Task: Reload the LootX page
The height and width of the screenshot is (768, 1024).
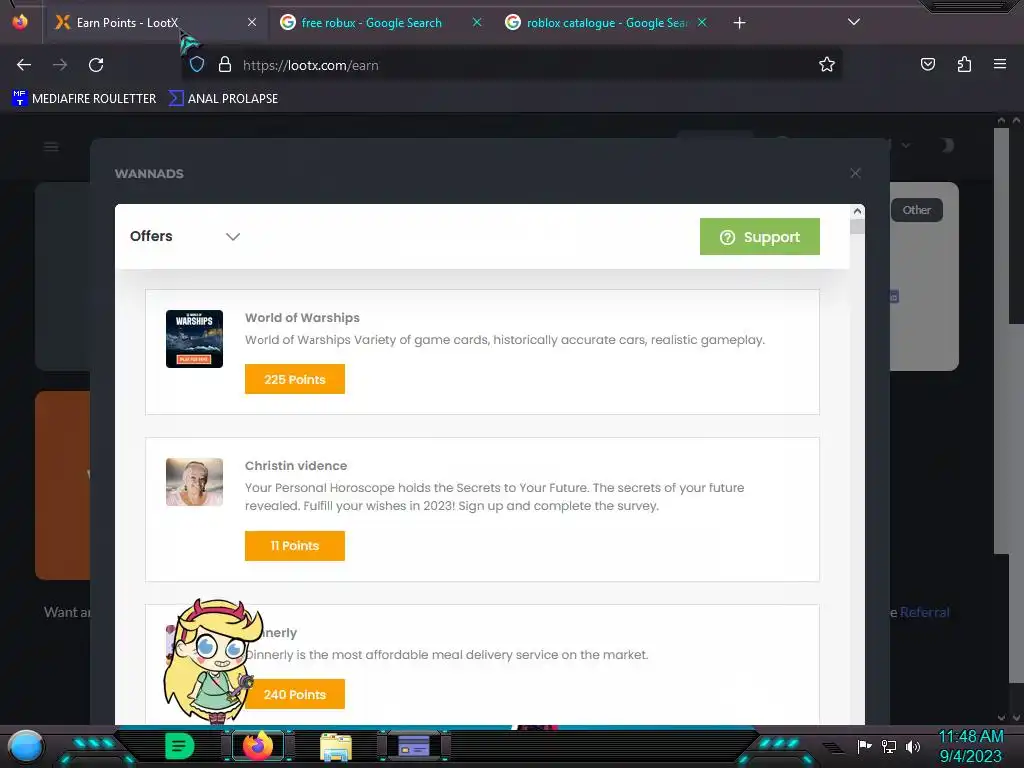Action: (96, 65)
